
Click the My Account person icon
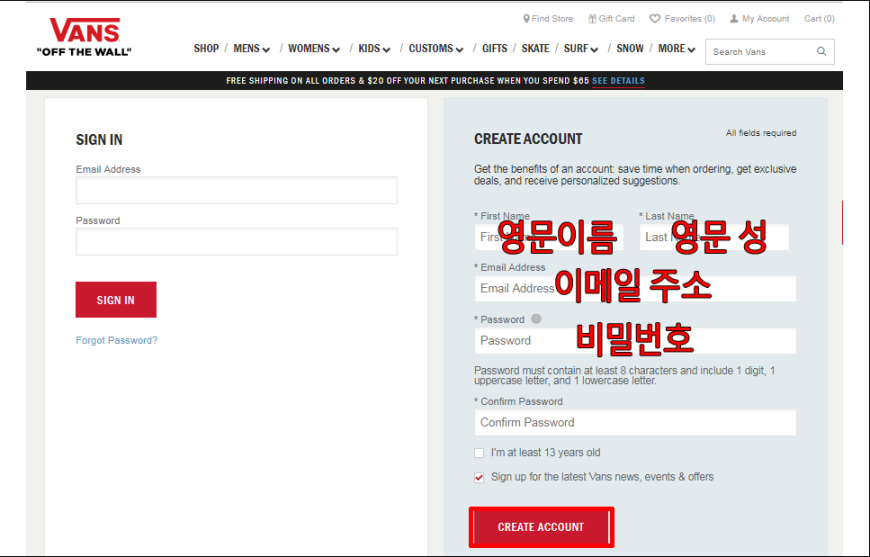[x=734, y=19]
